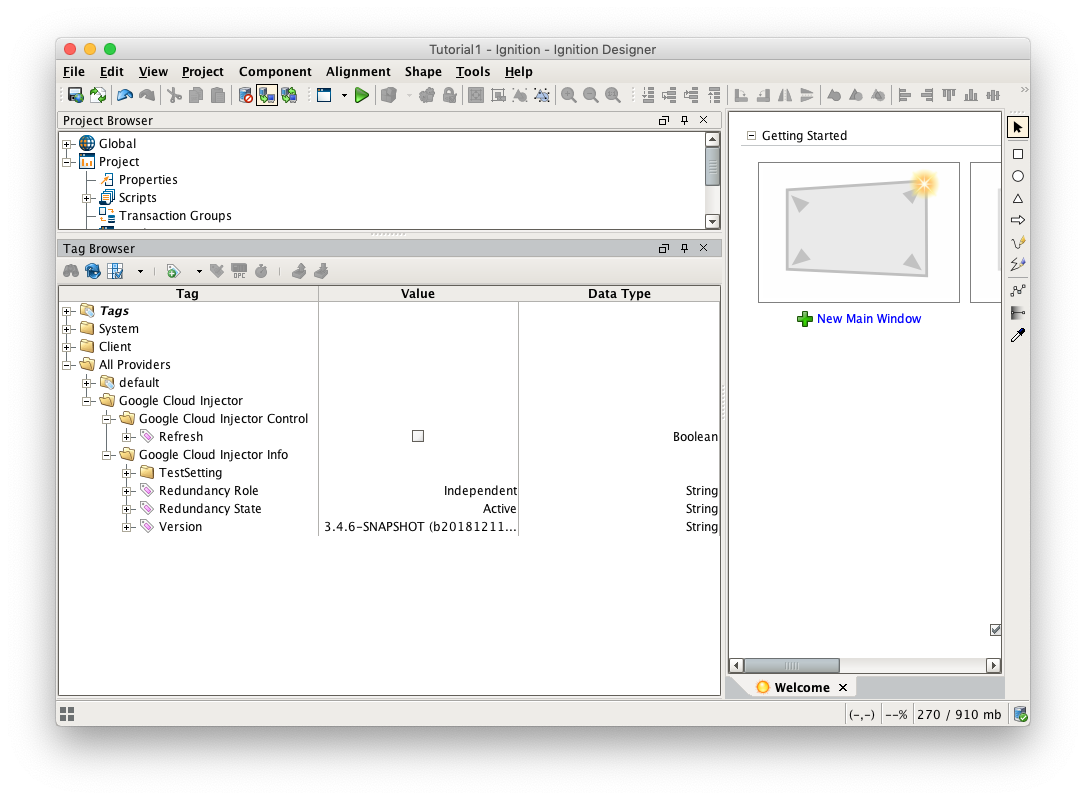The width and height of the screenshot is (1086, 800).
Task: Click the New Tag icon with green plus
Action: point(173,271)
